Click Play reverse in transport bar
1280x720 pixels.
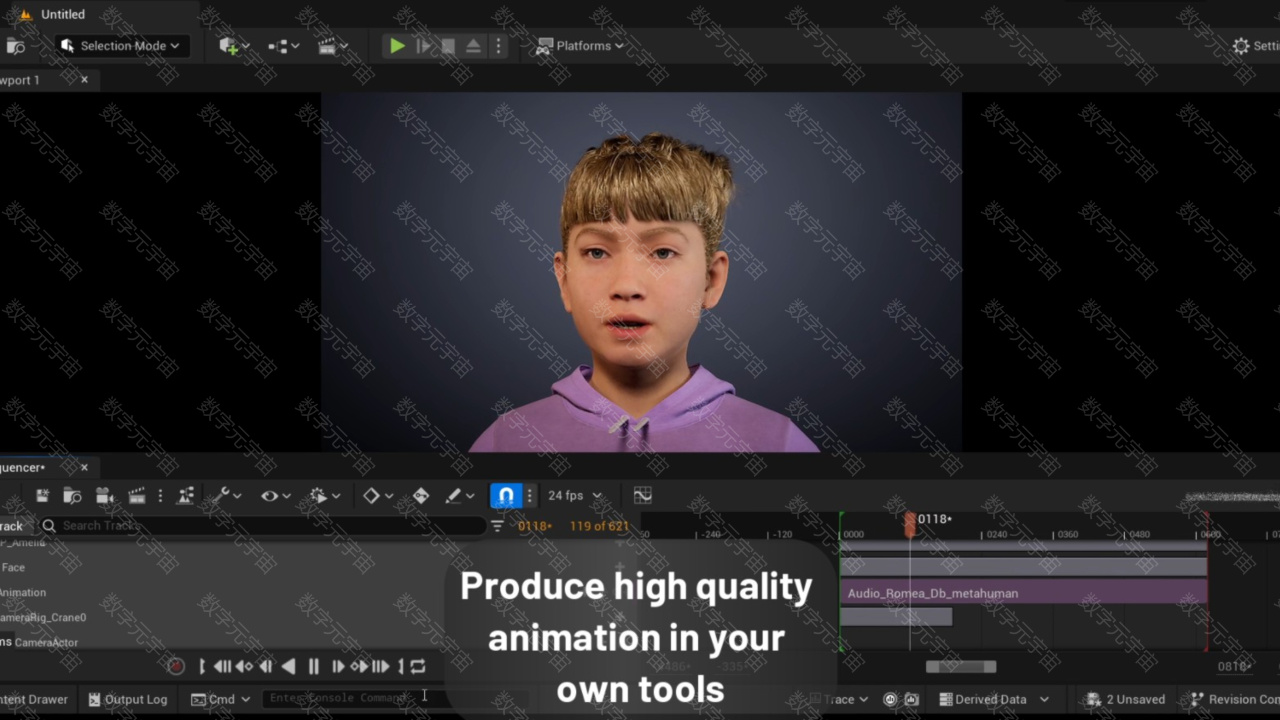288,666
